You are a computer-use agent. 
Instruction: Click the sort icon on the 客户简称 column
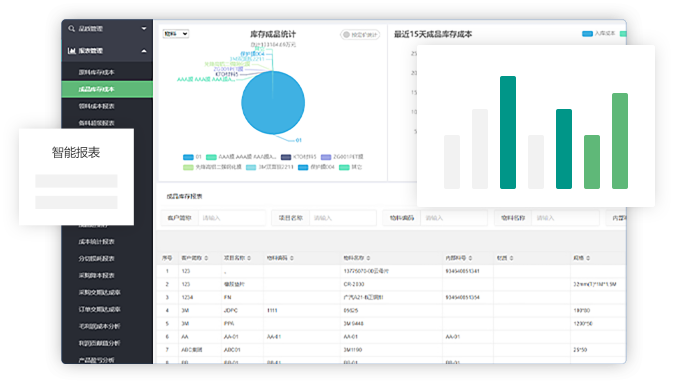click(206, 258)
